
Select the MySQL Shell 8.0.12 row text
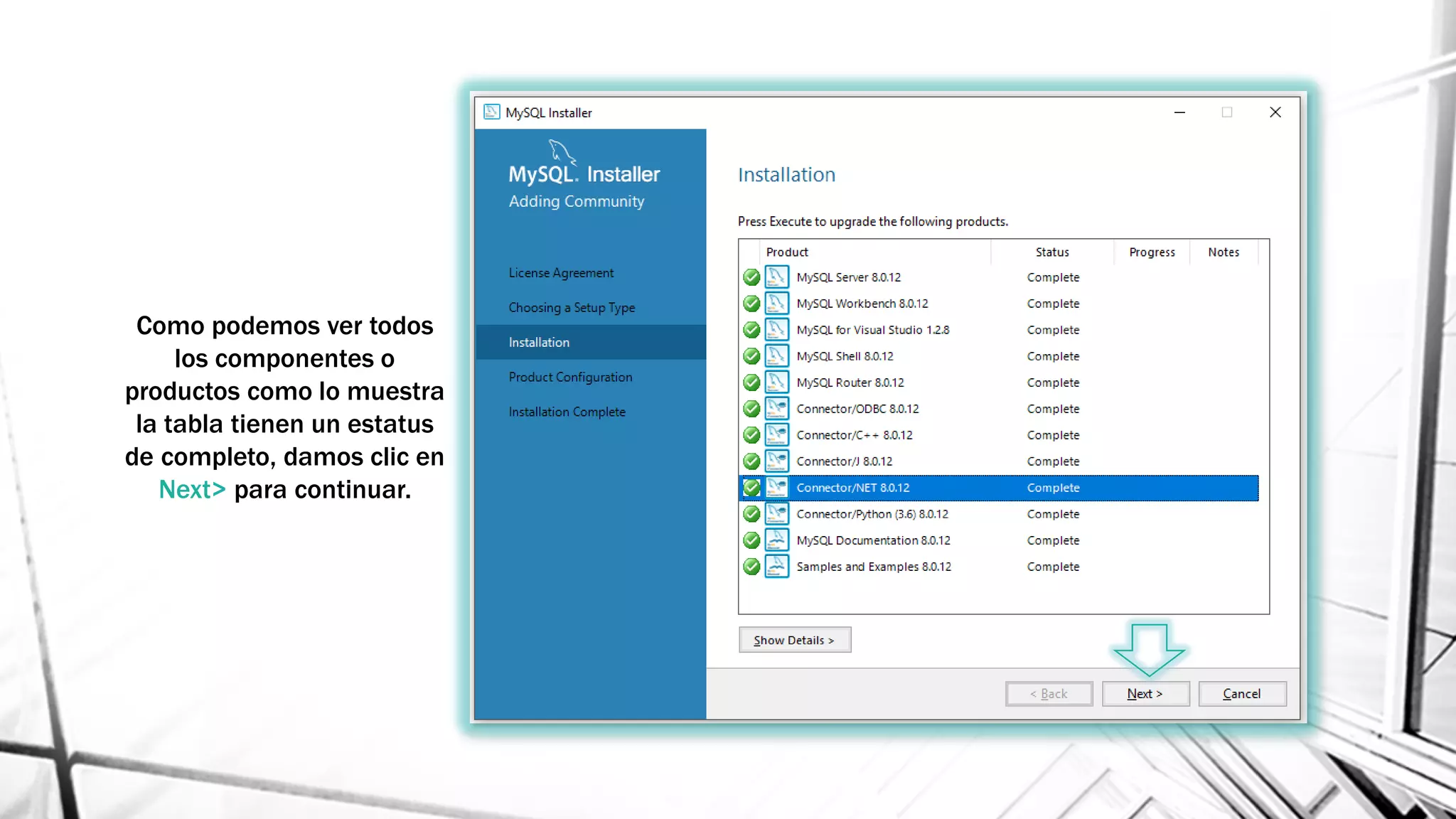click(x=845, y=356)
